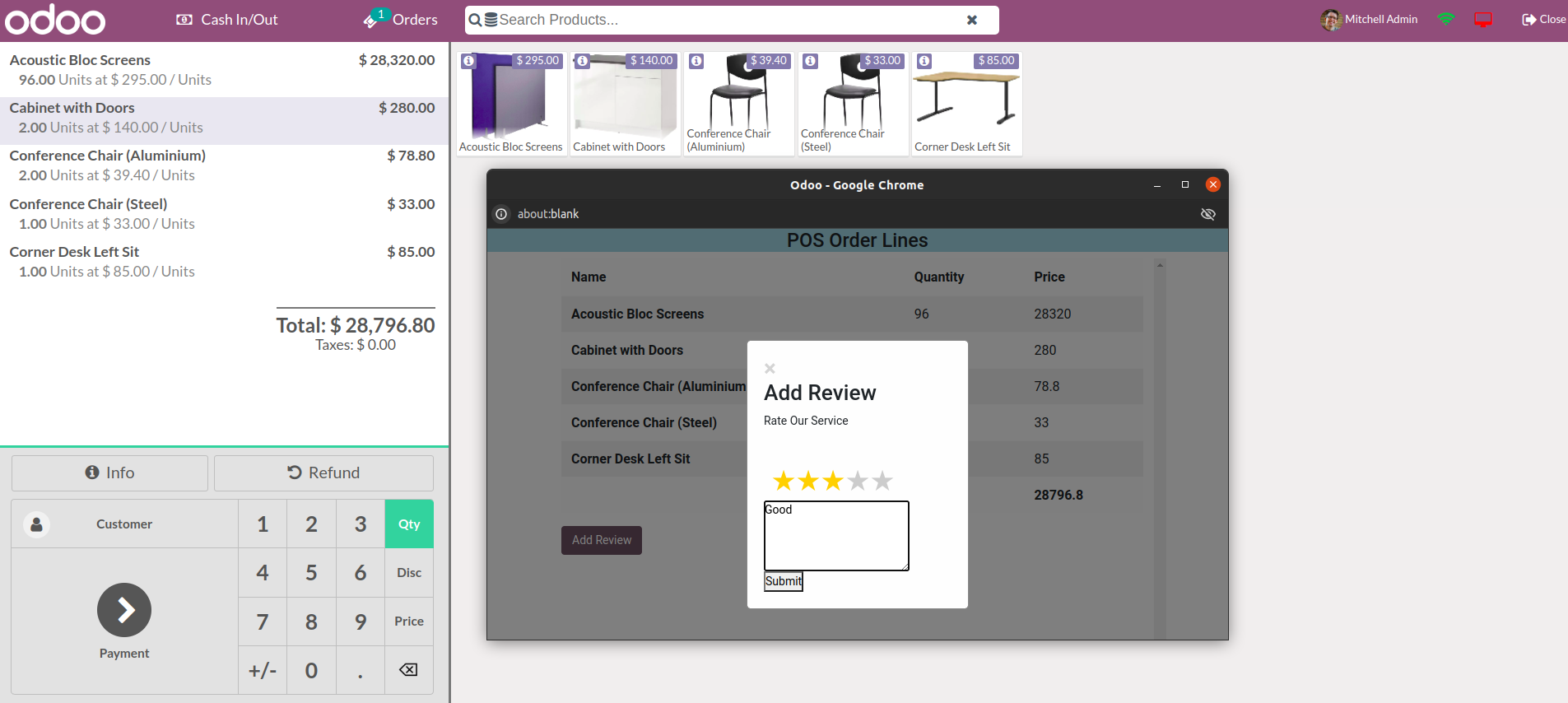1568x703 pixels.
Task: Click the 28796.8 total in POS Order Lines
Action: point(1059,496)
